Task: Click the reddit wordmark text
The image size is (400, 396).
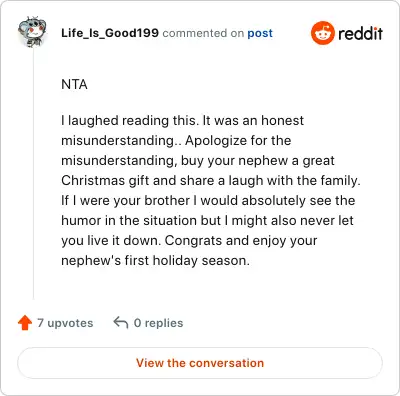Action: pyautogui.click(x=360, y=33)
